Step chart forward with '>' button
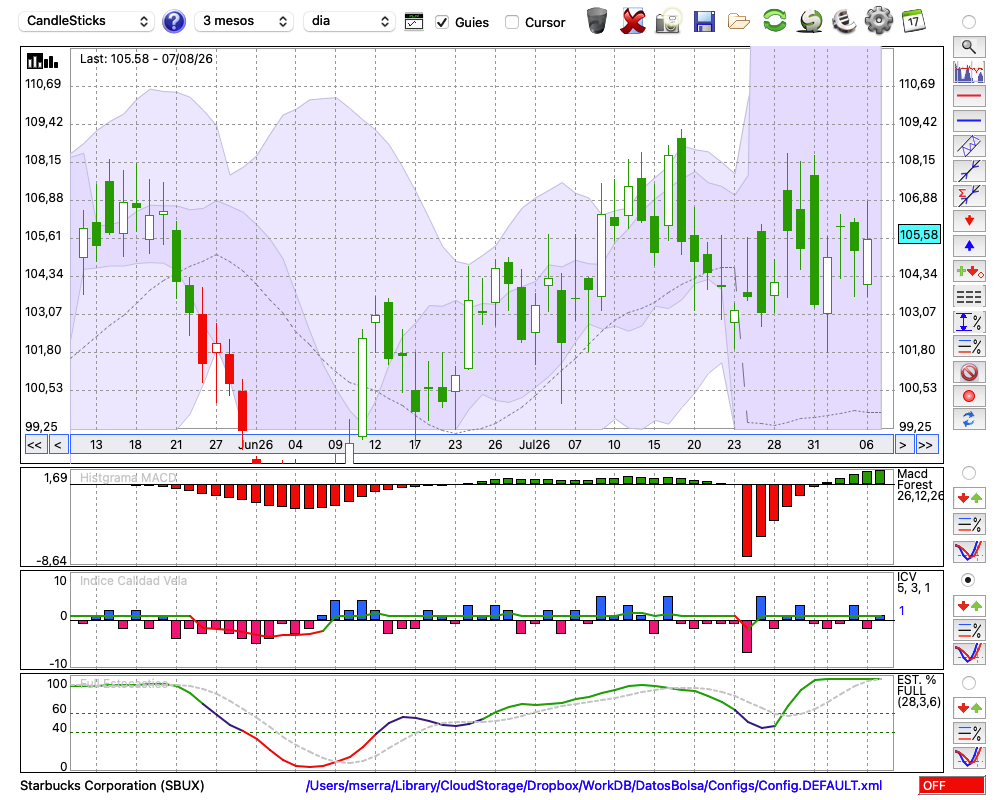The height and width of the screenshot is (800, 1000). click(x=902, y=445)
